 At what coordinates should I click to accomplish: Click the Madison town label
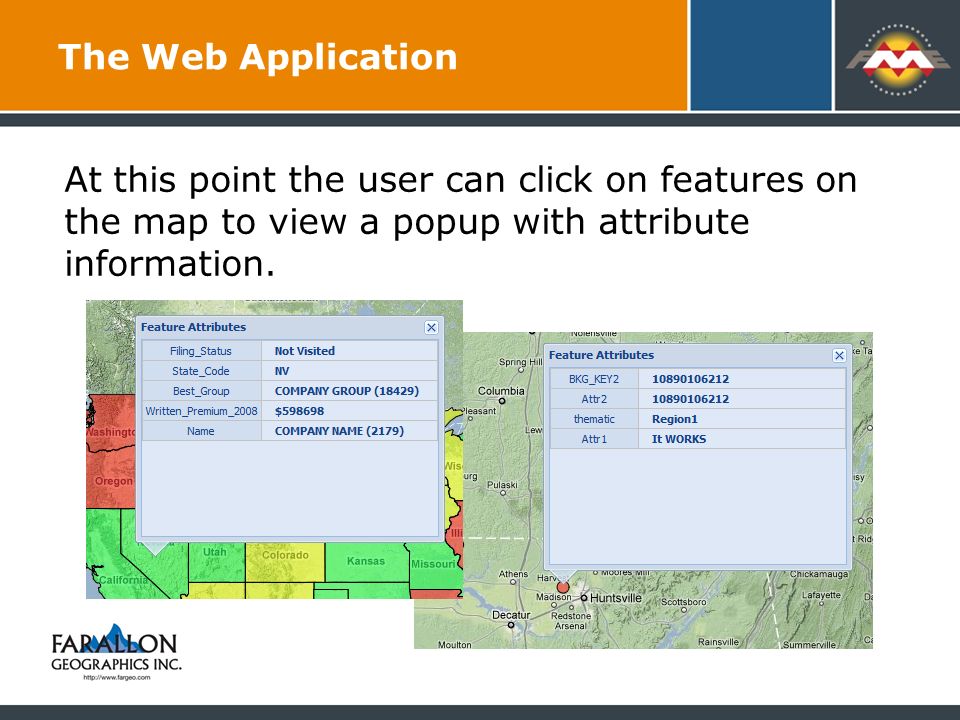coord(553,597)
